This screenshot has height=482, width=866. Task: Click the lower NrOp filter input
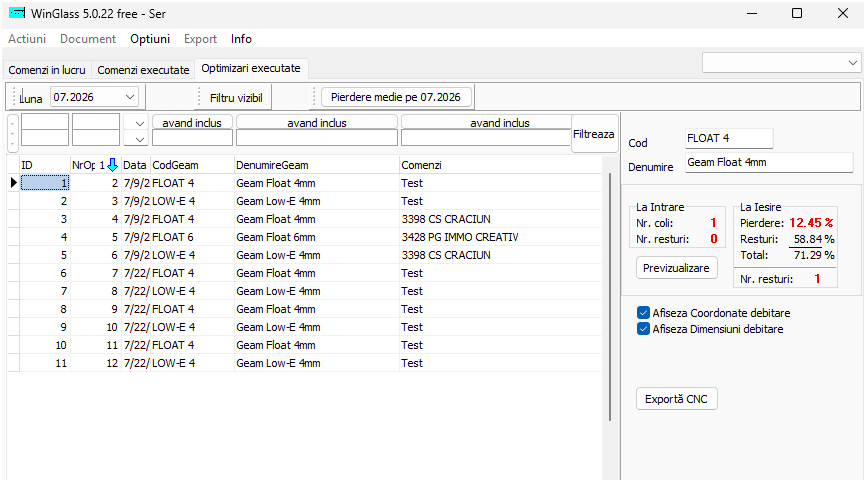(x=96, y=138)
